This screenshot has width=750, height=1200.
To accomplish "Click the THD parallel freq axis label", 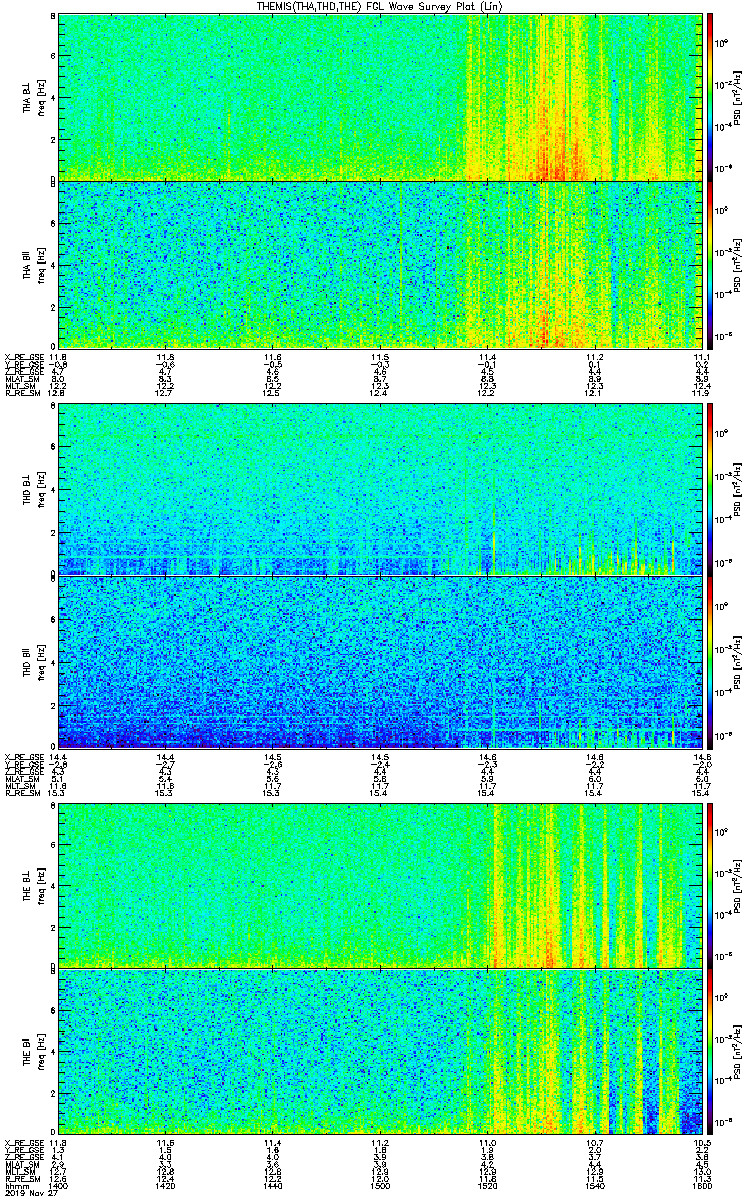I will click(x=41, y=662).
